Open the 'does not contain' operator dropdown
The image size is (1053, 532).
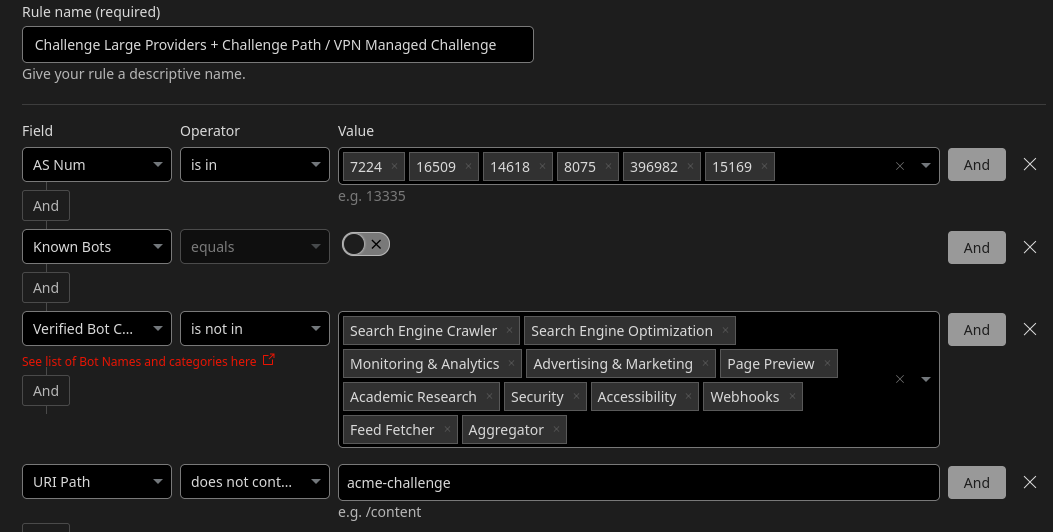pos(255,482)
